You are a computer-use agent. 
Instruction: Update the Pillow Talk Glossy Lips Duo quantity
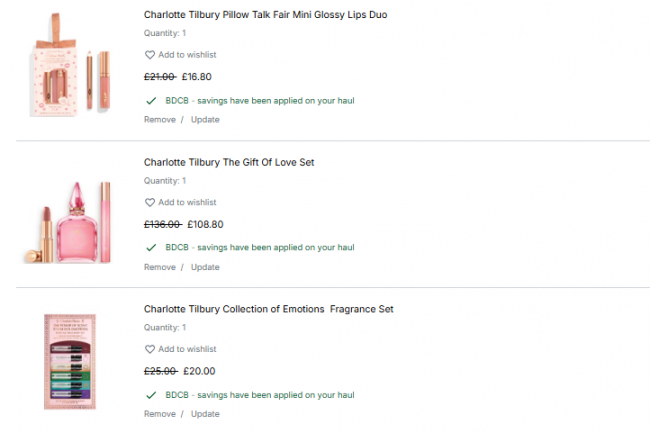coord(205,120)
